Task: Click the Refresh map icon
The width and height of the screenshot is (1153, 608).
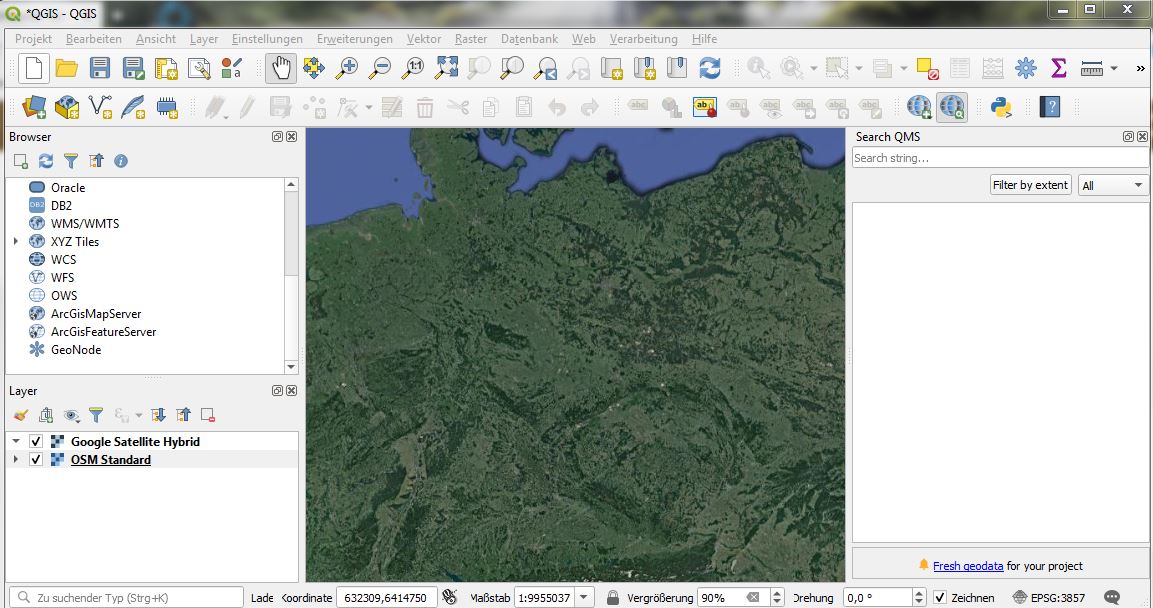Action: 710,68
